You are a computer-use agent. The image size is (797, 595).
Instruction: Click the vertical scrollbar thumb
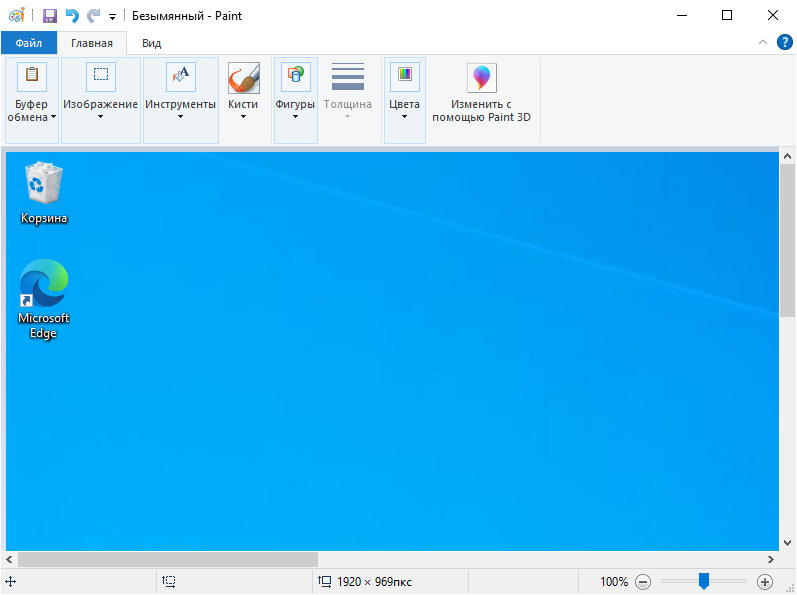pyautogui.click(x=787, y=240)
